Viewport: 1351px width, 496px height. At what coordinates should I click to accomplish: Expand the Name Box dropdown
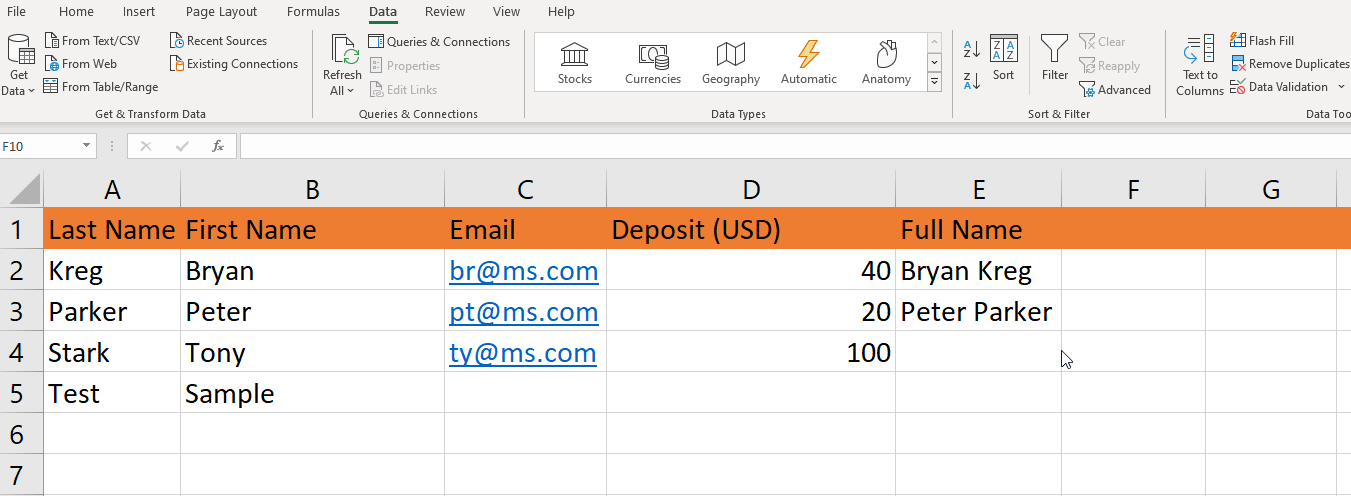pos(86,147)
